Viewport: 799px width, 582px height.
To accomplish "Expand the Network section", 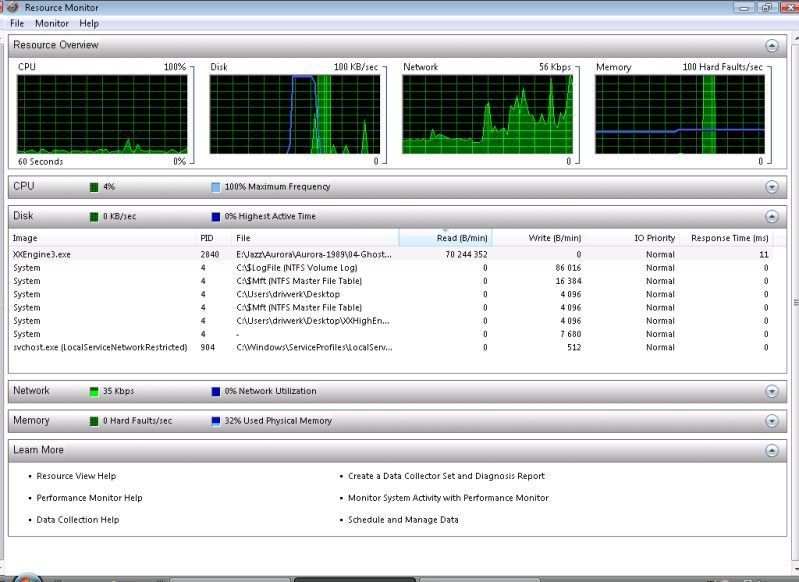I will point(771,391).
